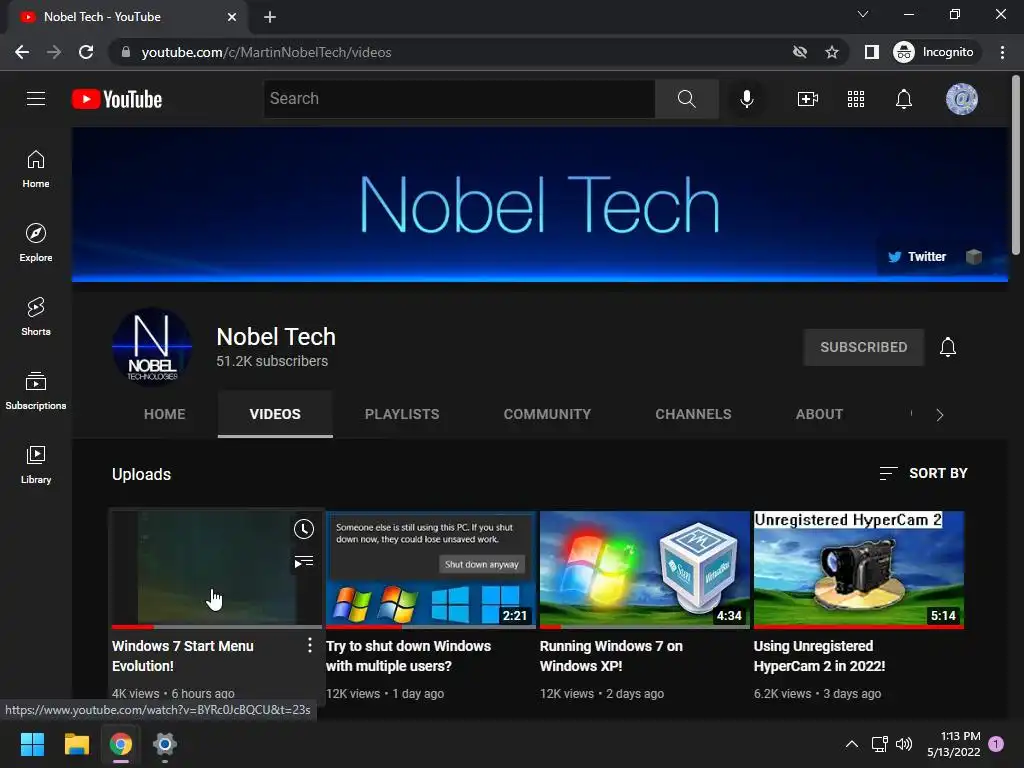Open the YouTube apps grid icon
Viewport: 1024px width, 768px height.
point(856,99)
